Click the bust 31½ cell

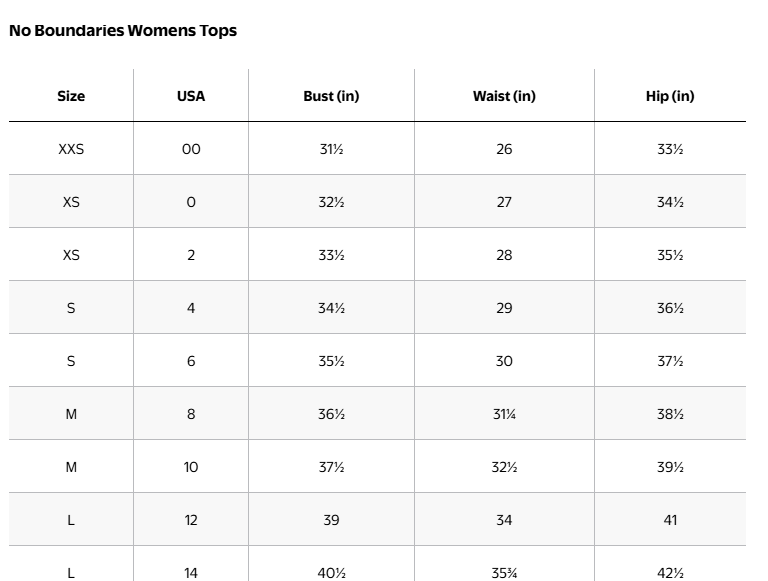[331, 149]
